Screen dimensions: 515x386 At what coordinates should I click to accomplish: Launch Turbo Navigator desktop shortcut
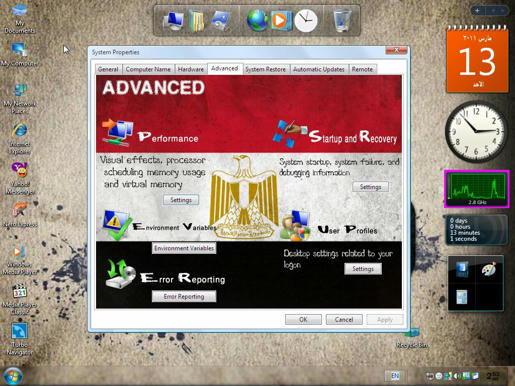pos(20,339)
